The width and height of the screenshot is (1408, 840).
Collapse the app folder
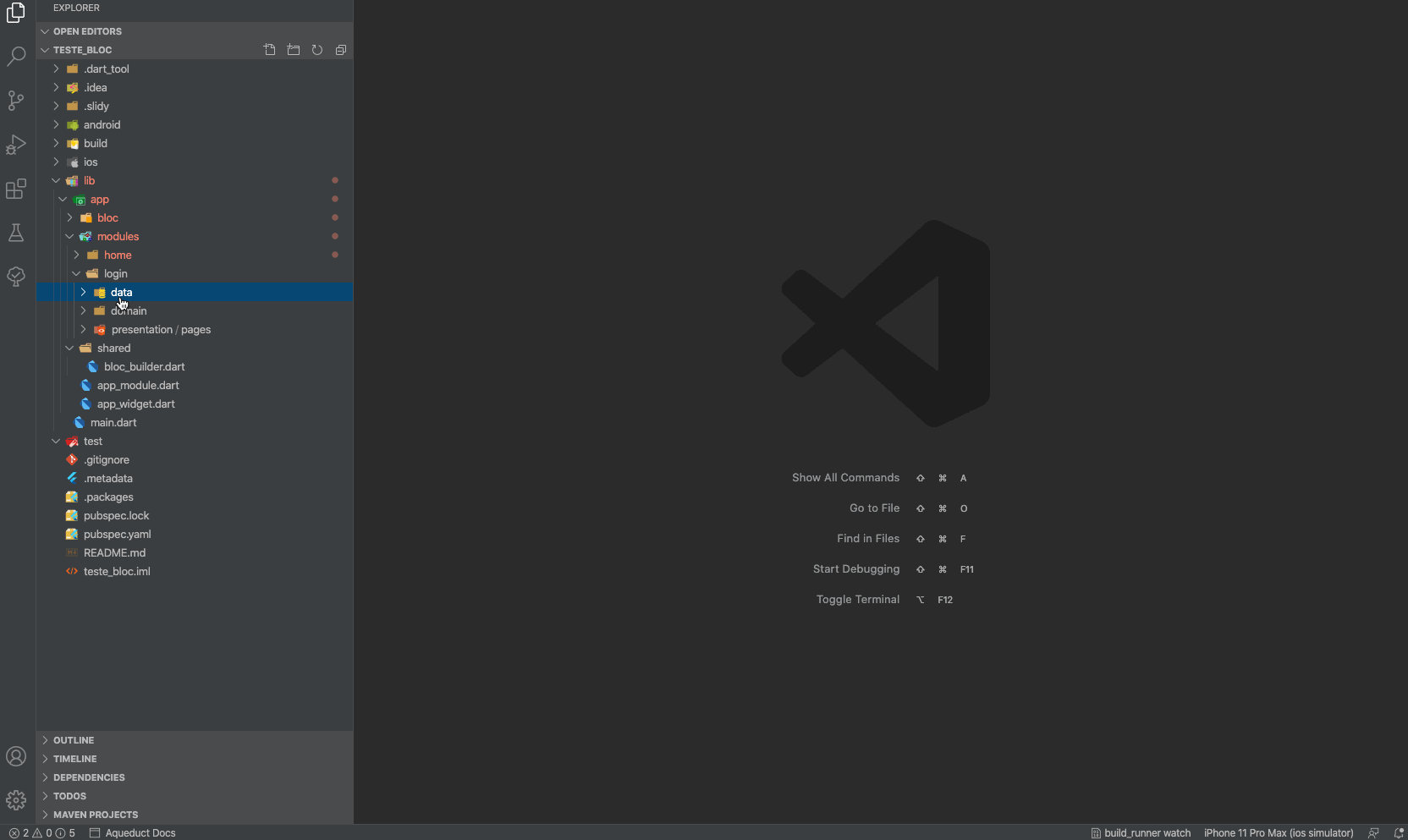tap(195, 200)
